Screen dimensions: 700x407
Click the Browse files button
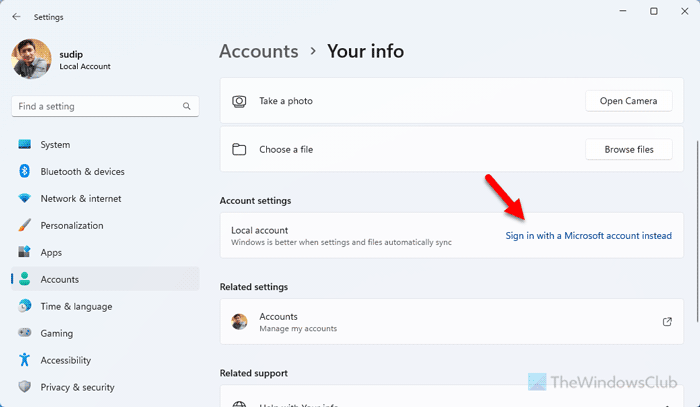629,149
